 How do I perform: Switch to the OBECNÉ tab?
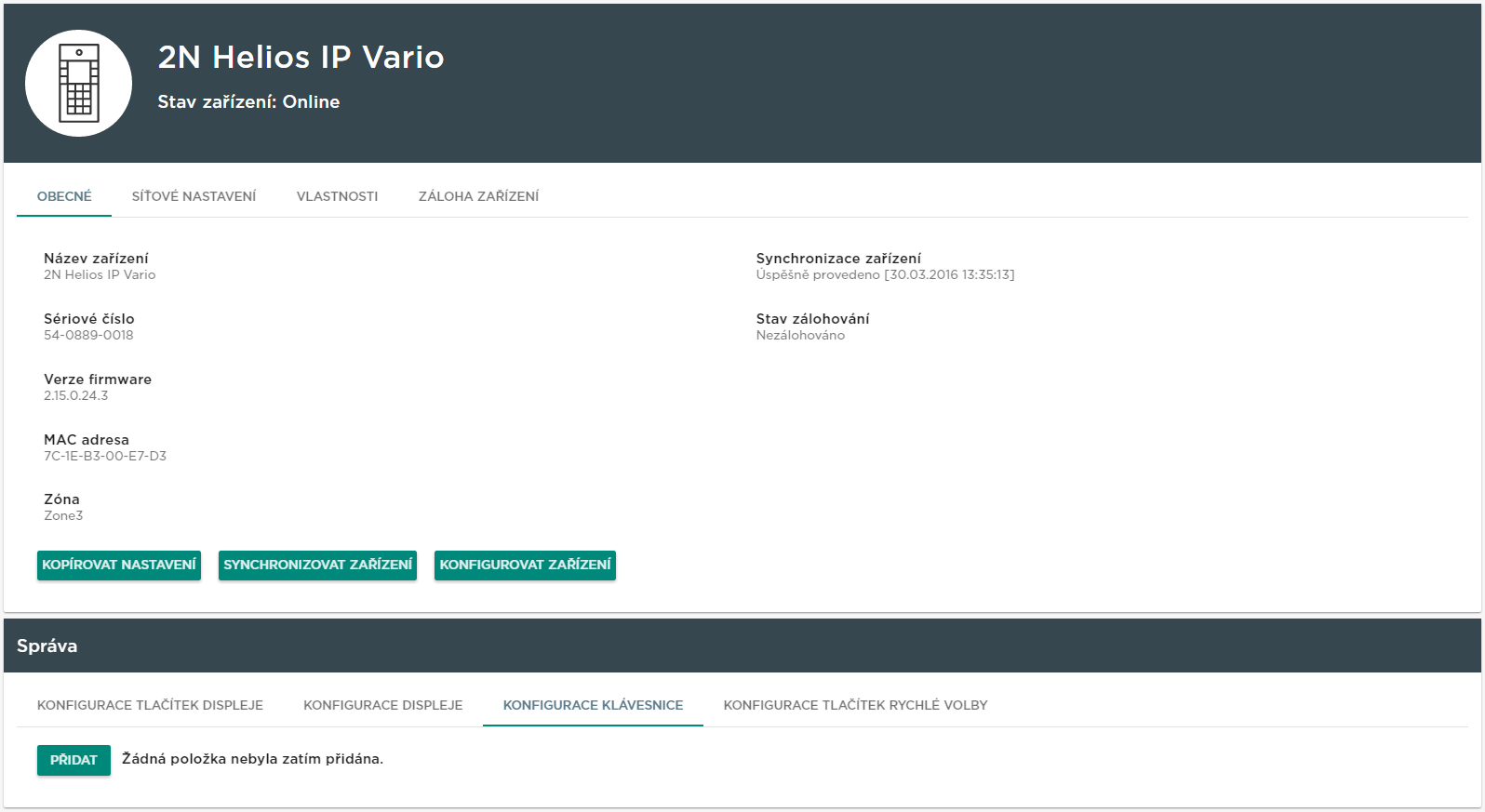pyautogui.click(x=64, y=196)
